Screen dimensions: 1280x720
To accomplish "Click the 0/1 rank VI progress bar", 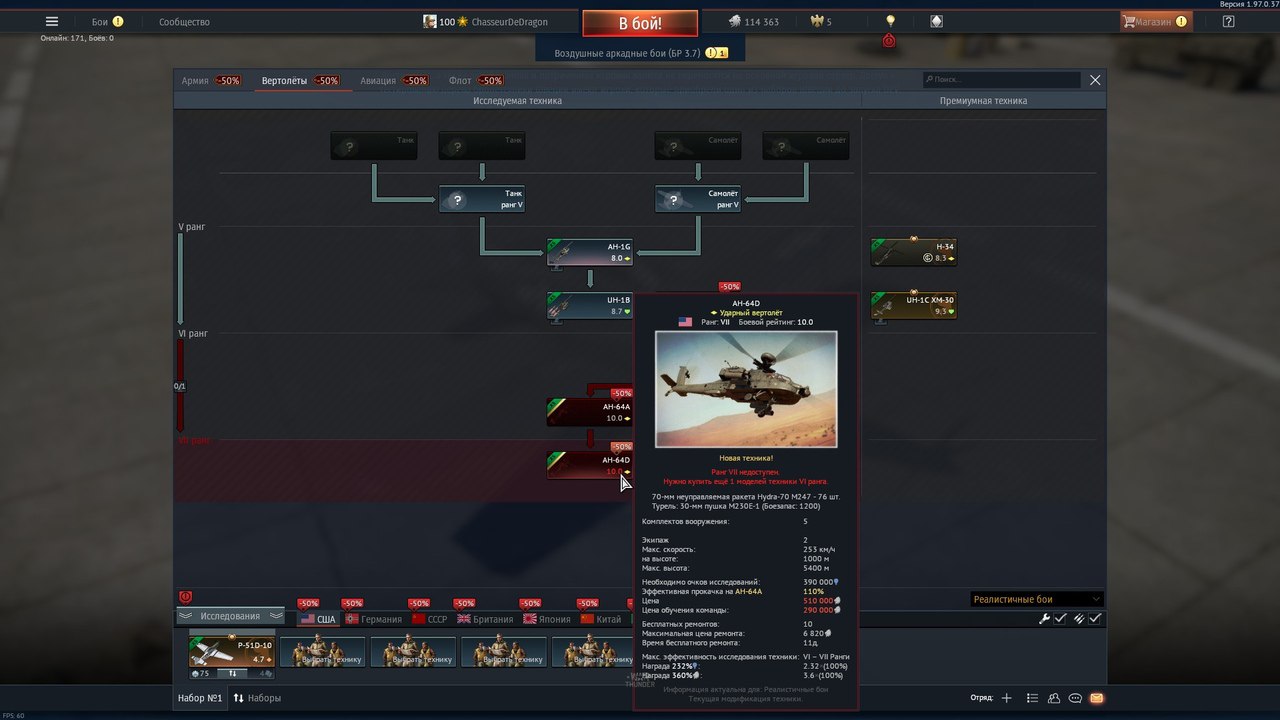I will 181,386.
